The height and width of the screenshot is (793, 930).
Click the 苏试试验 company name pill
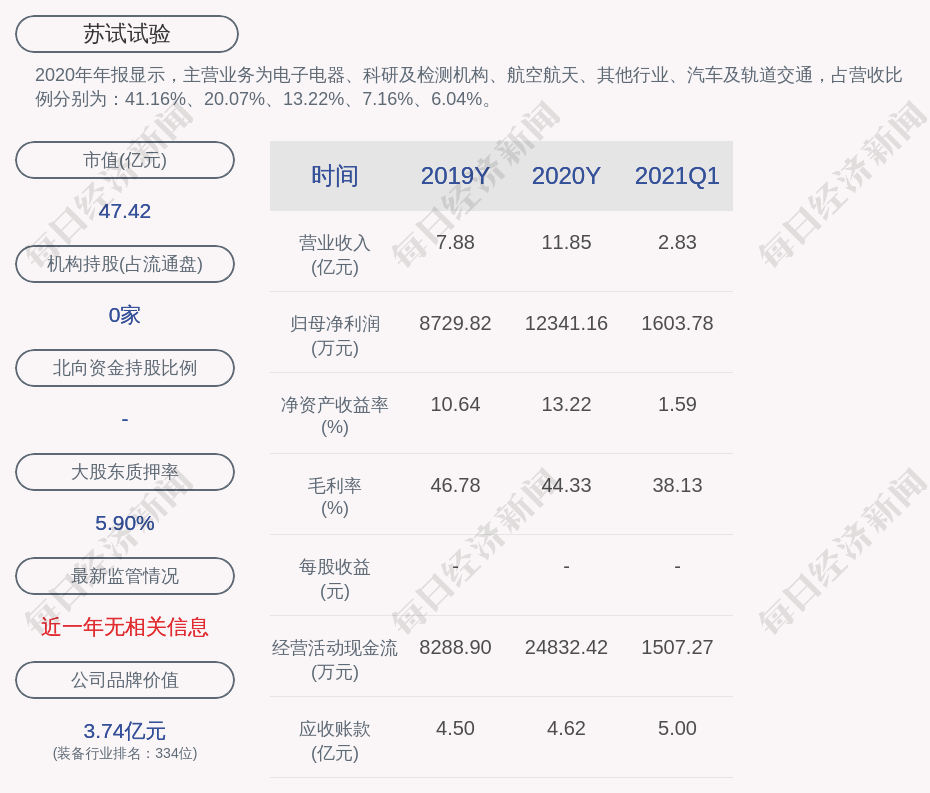coord(127,34)
